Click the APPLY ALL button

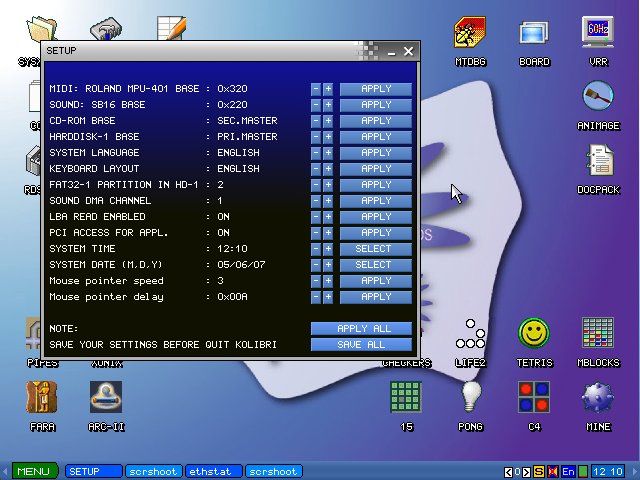[361, 329]
